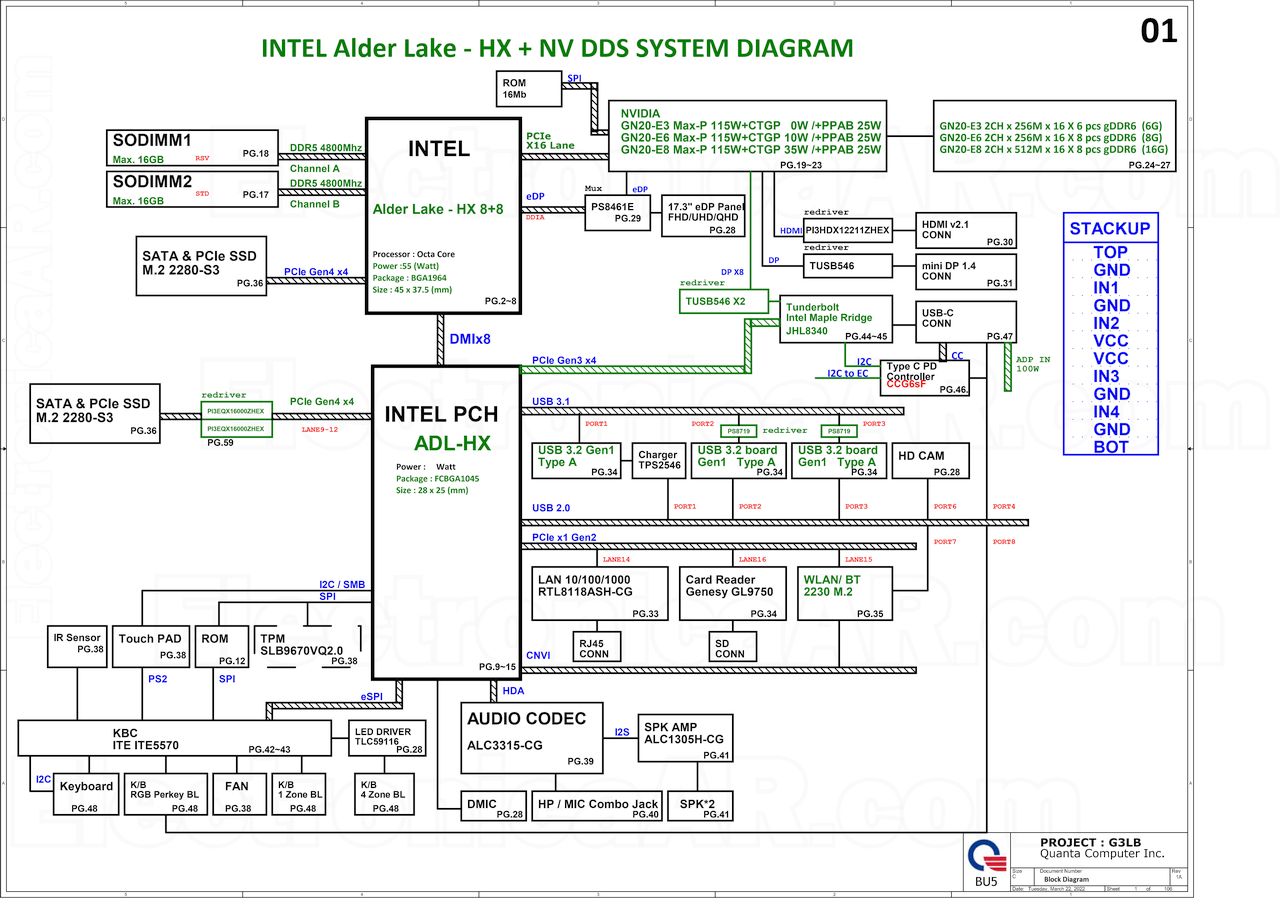Viewport: 1280px width, 904px height.
Task: Click the 'AUDIO CODEC ALC3315-CG' block
Action: pyautogui.click(x=533, y=738)
